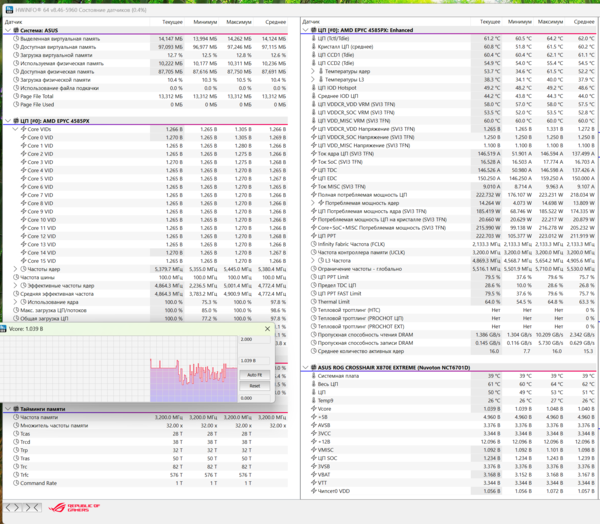The width and height of the screenshot is (600, 524).
Task: Click the icon in the Vcore graph title
Action: tap(3, 329)
